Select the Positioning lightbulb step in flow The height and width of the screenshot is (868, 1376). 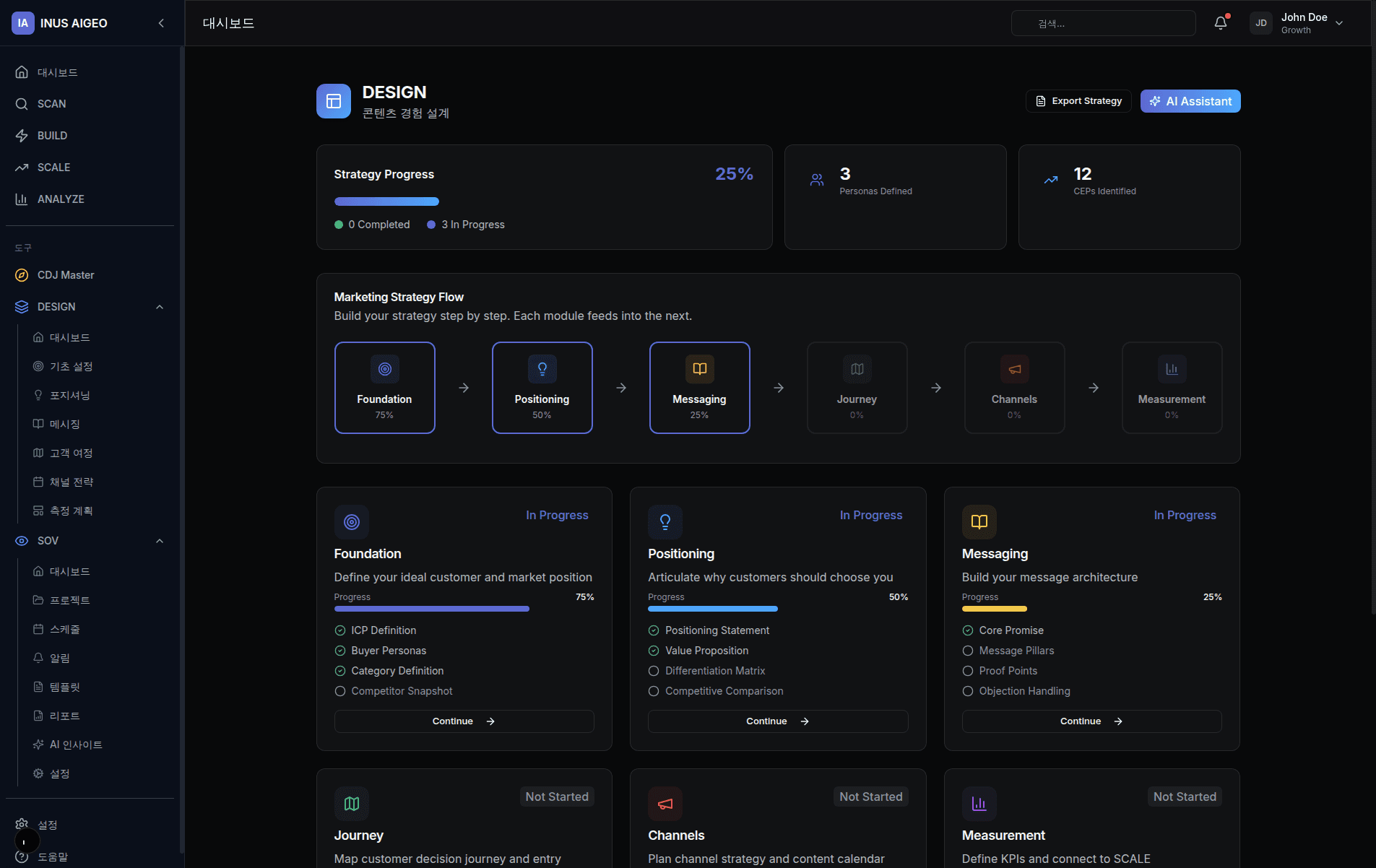tap(542, 369)
